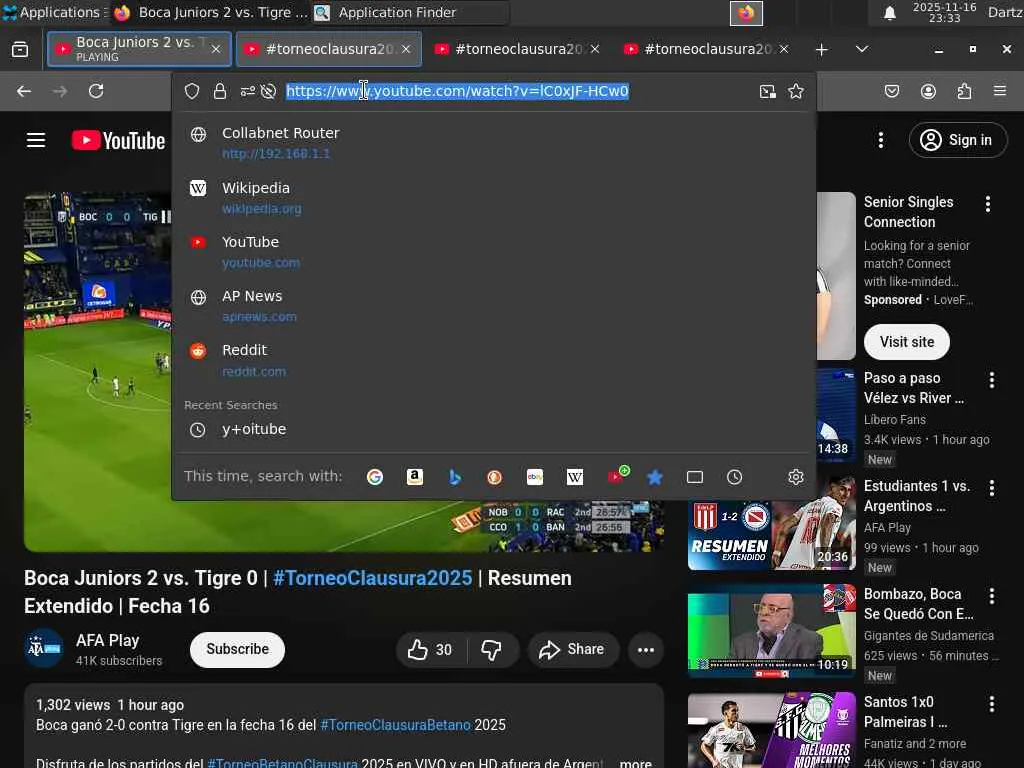Choose the Reddit suggestion
The height and width of the screenshot is (768, 1024).
coord(494,360)
